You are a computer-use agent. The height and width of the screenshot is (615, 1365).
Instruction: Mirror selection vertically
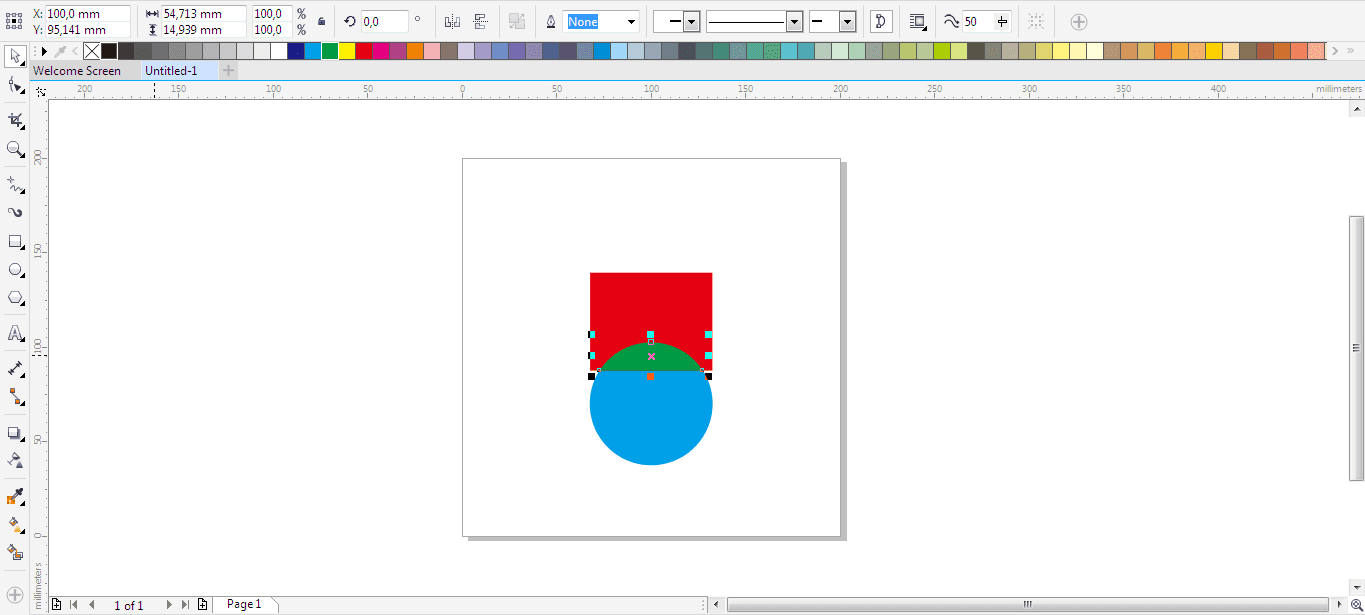[481, 21]
